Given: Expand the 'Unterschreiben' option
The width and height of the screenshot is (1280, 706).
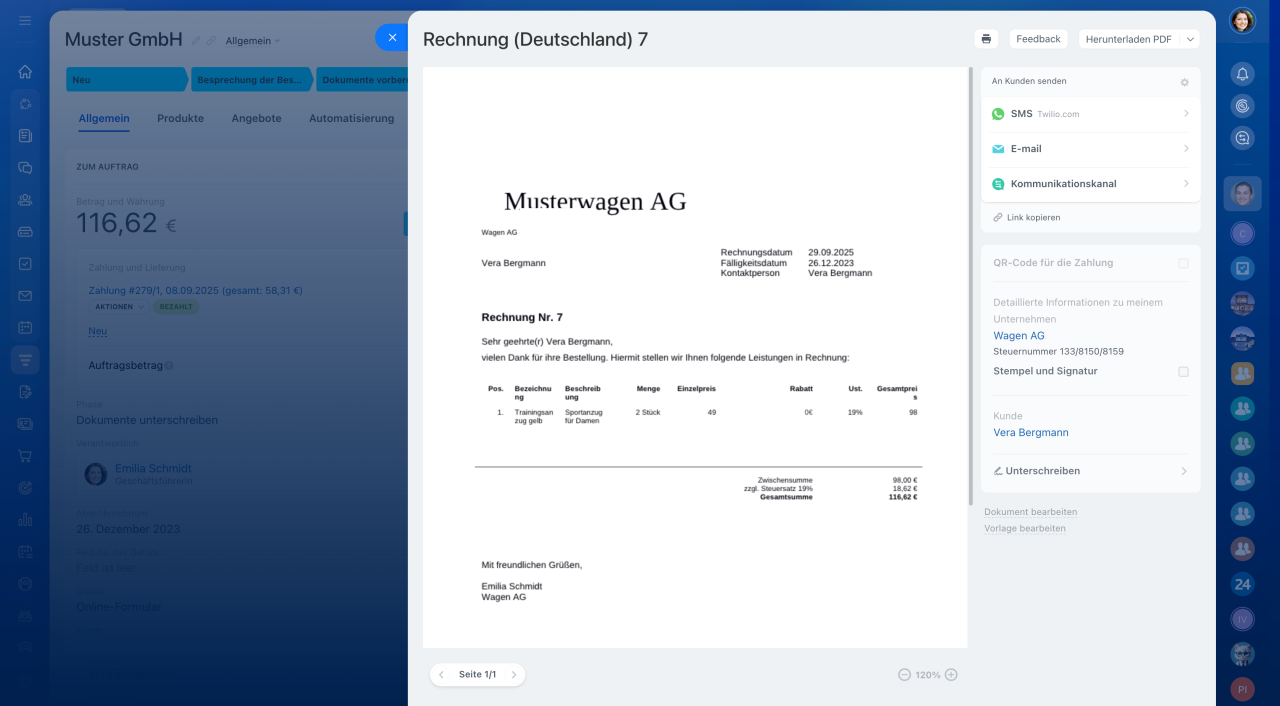Looking at the screenshot, I should 1090,471.
